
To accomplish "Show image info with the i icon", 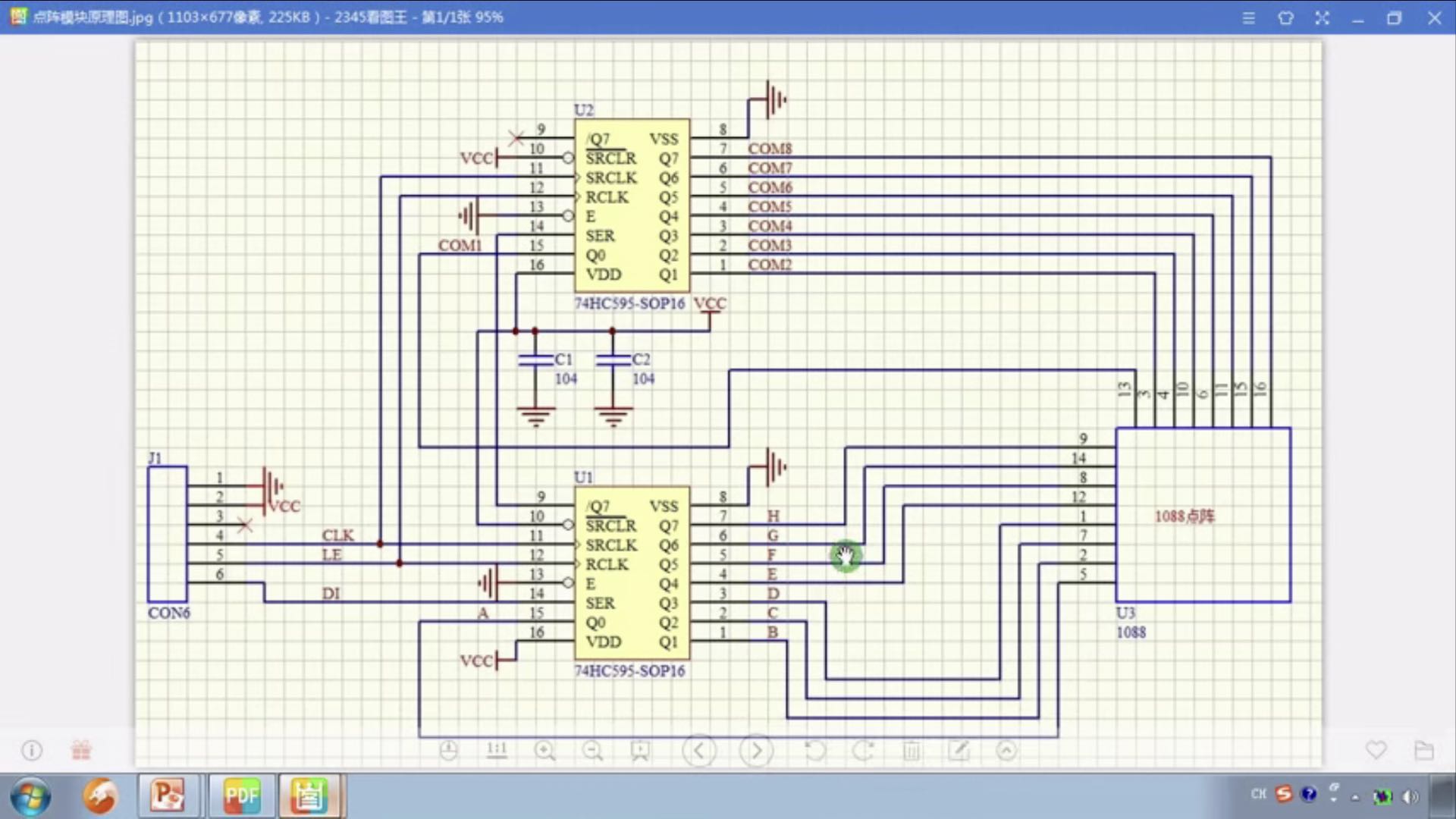I will (x=32, y=751).
